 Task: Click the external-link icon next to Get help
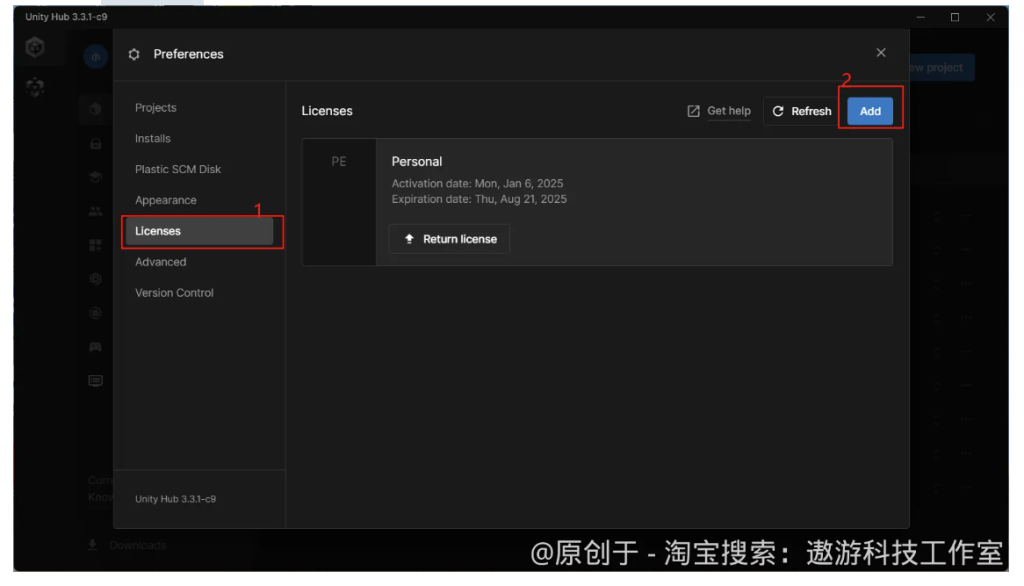693,111
